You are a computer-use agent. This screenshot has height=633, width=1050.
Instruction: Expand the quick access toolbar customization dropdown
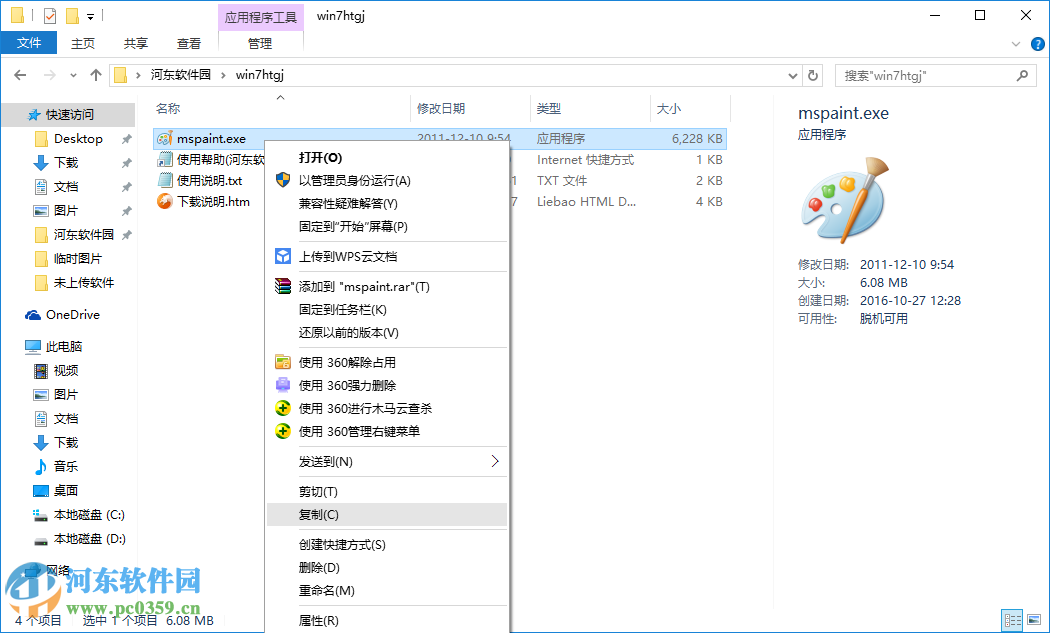tap(90, 15)
